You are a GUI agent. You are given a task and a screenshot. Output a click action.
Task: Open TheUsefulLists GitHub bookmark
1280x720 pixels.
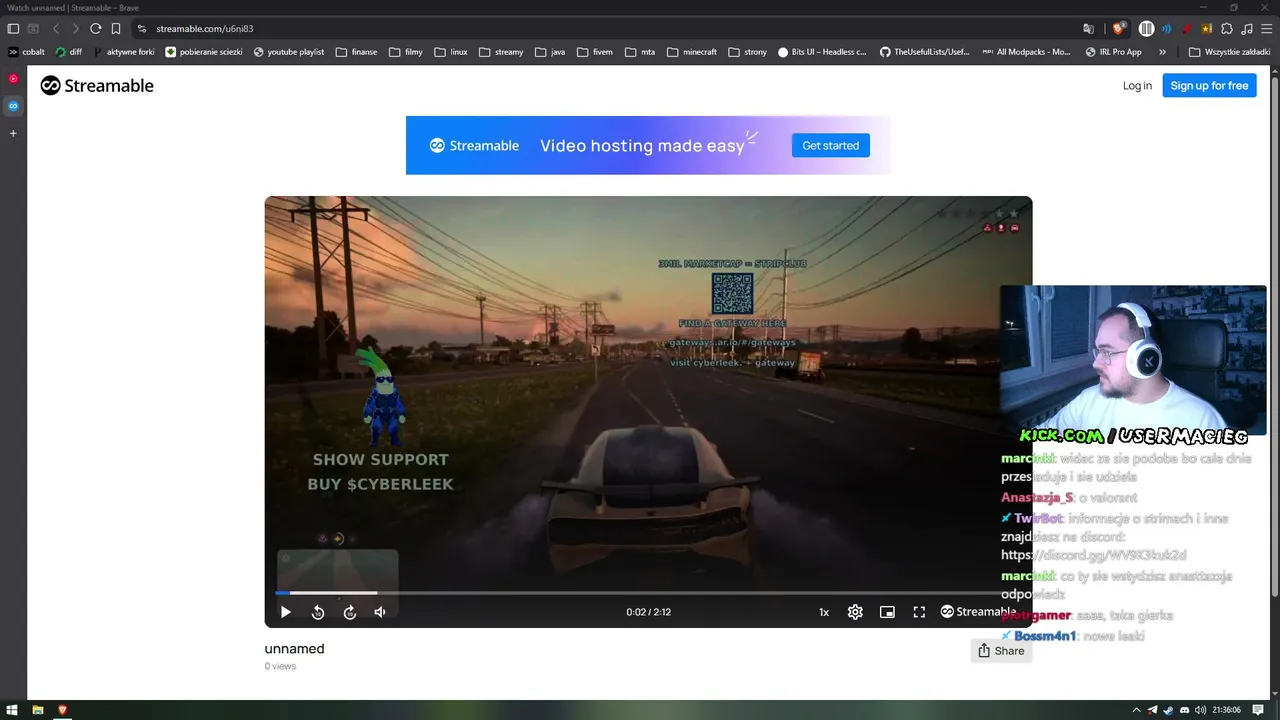pyautogui.click(x=925, y=52)
